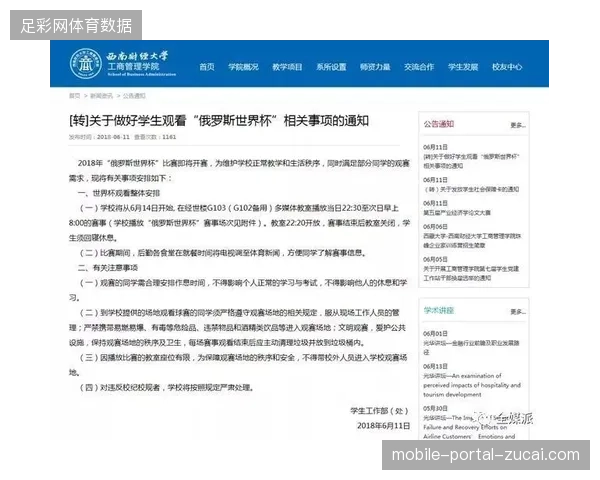Go to the 校友中心 navigation item

(x=507, y=67)
